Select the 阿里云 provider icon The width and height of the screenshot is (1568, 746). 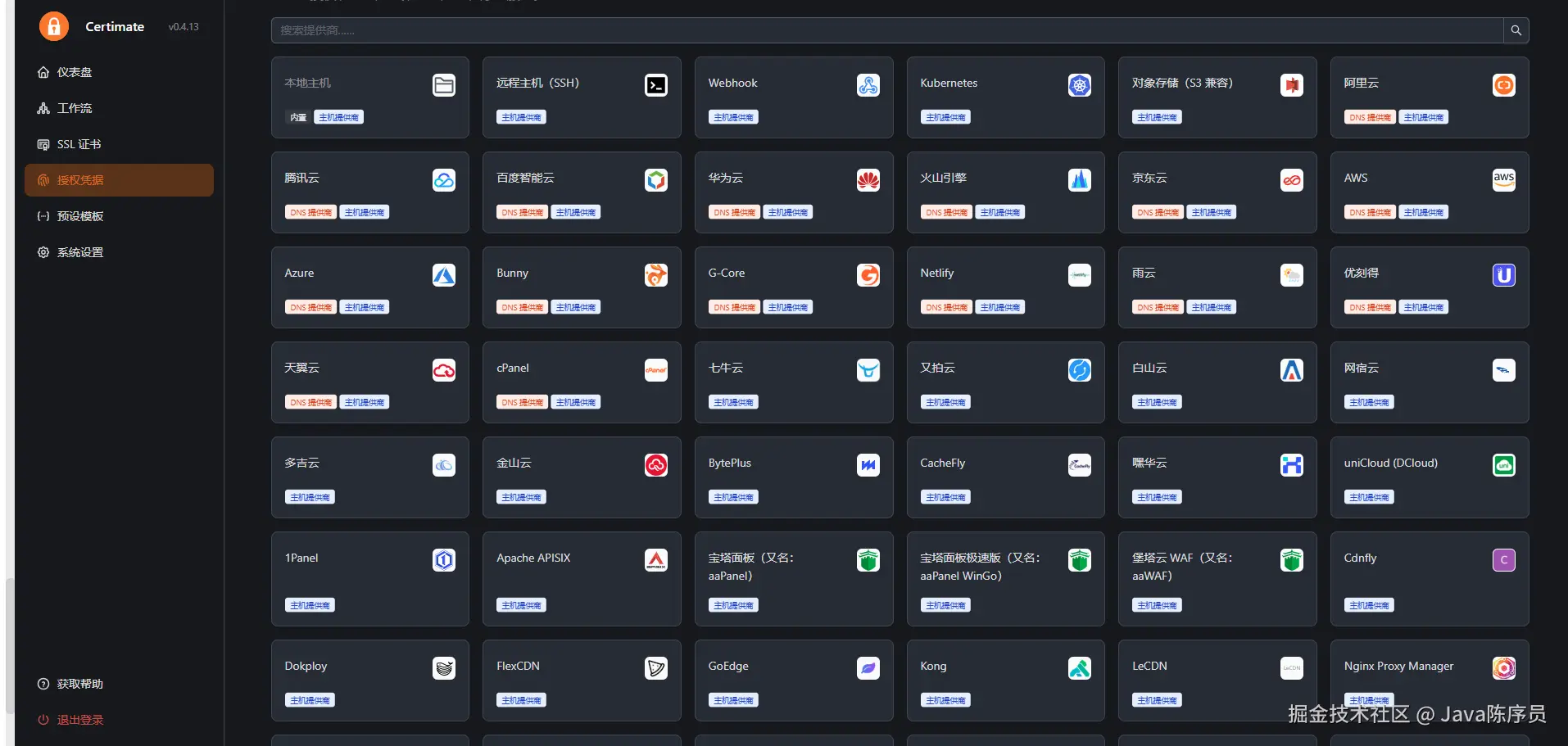tap(1504, 85)
